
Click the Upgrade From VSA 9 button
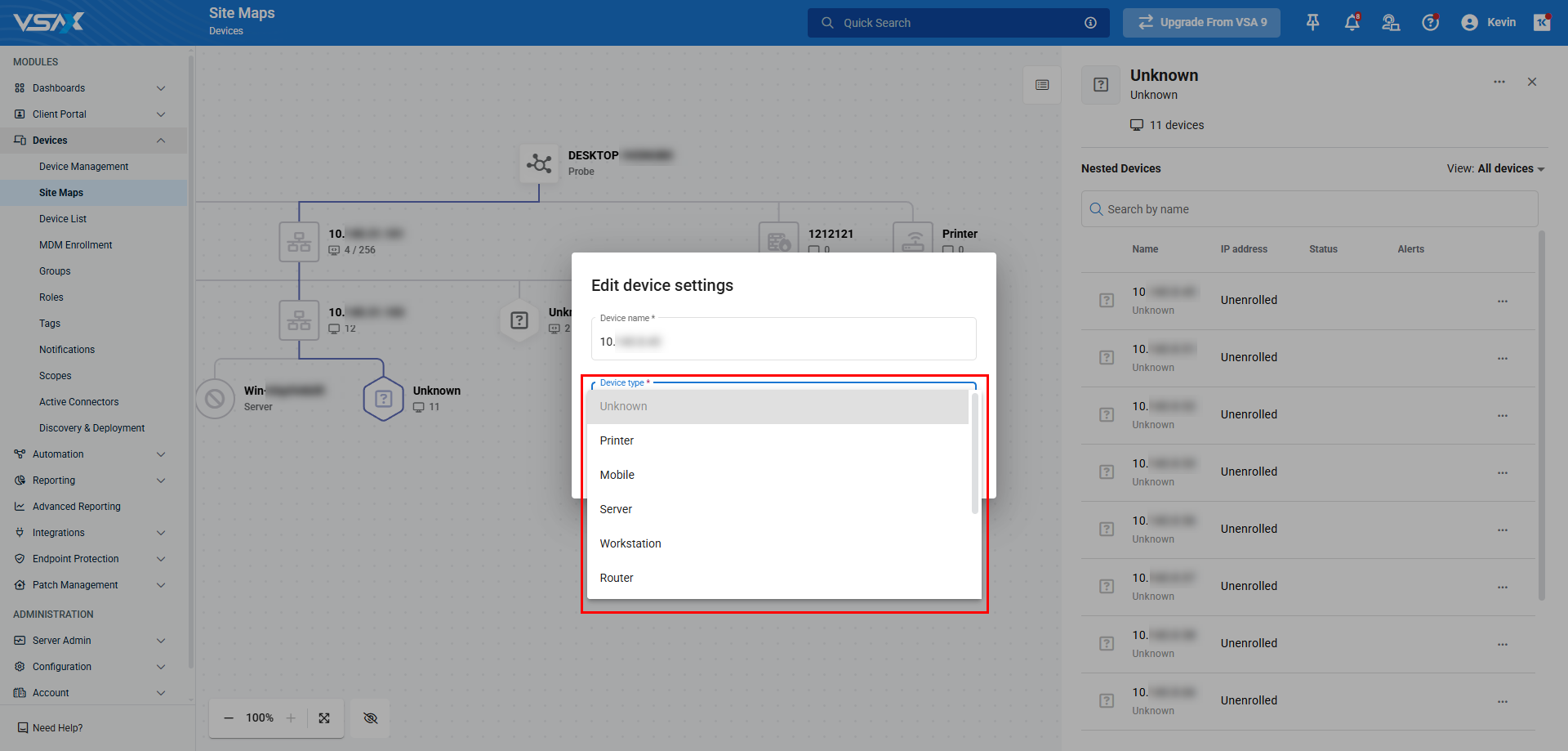pos(1201,23)
